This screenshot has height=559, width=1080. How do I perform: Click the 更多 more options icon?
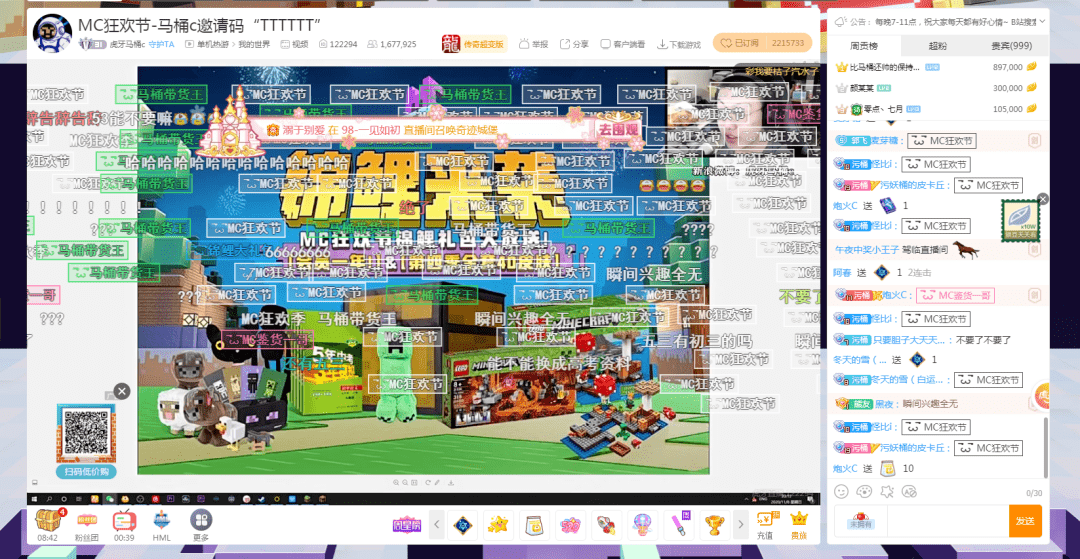[201, 520]
